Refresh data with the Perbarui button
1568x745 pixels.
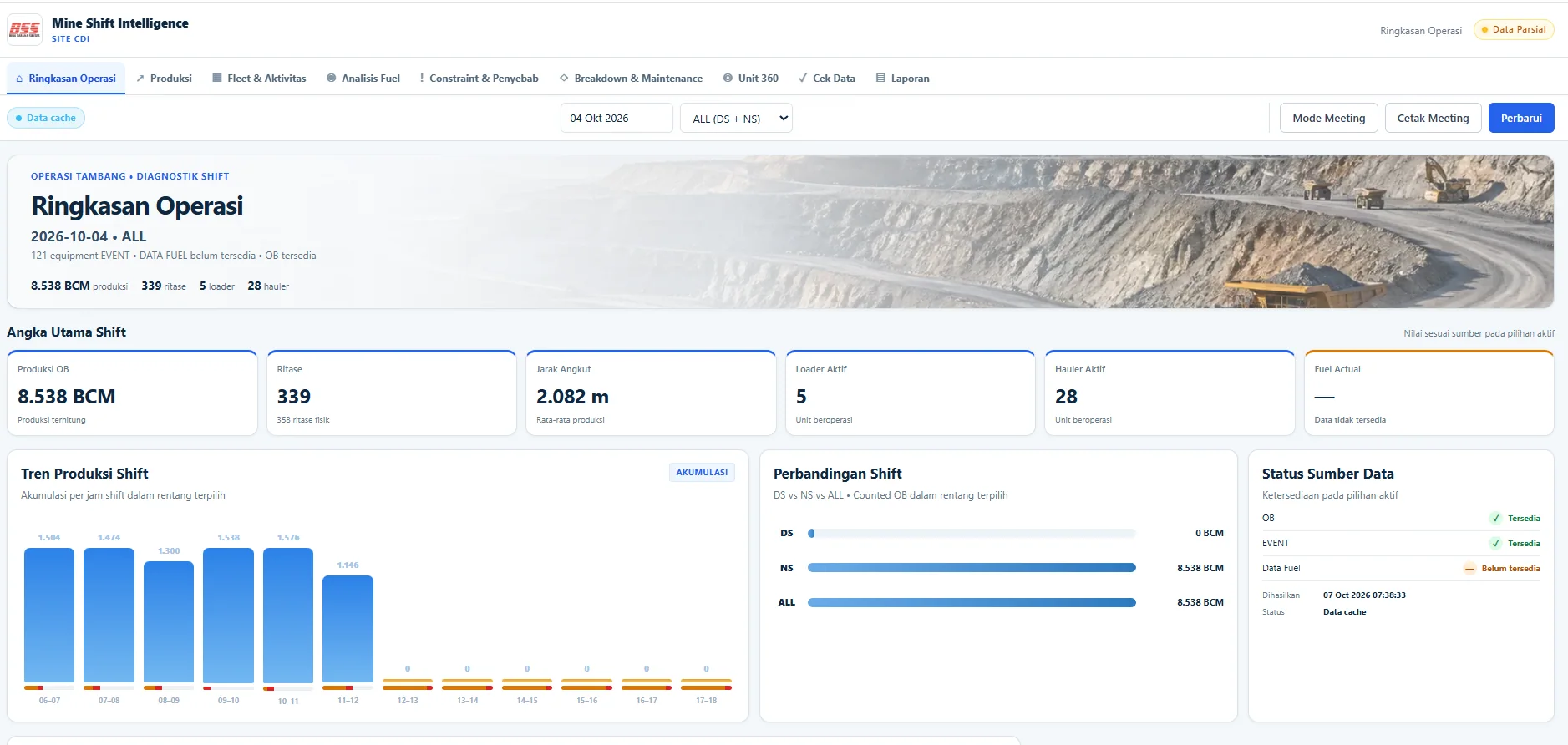(1521, 118)
